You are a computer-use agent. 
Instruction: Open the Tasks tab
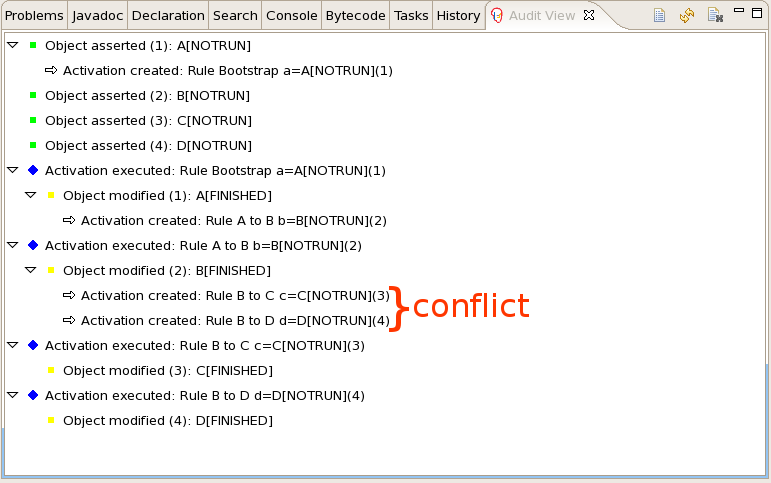pyautogui.click(x=411, y=16)
